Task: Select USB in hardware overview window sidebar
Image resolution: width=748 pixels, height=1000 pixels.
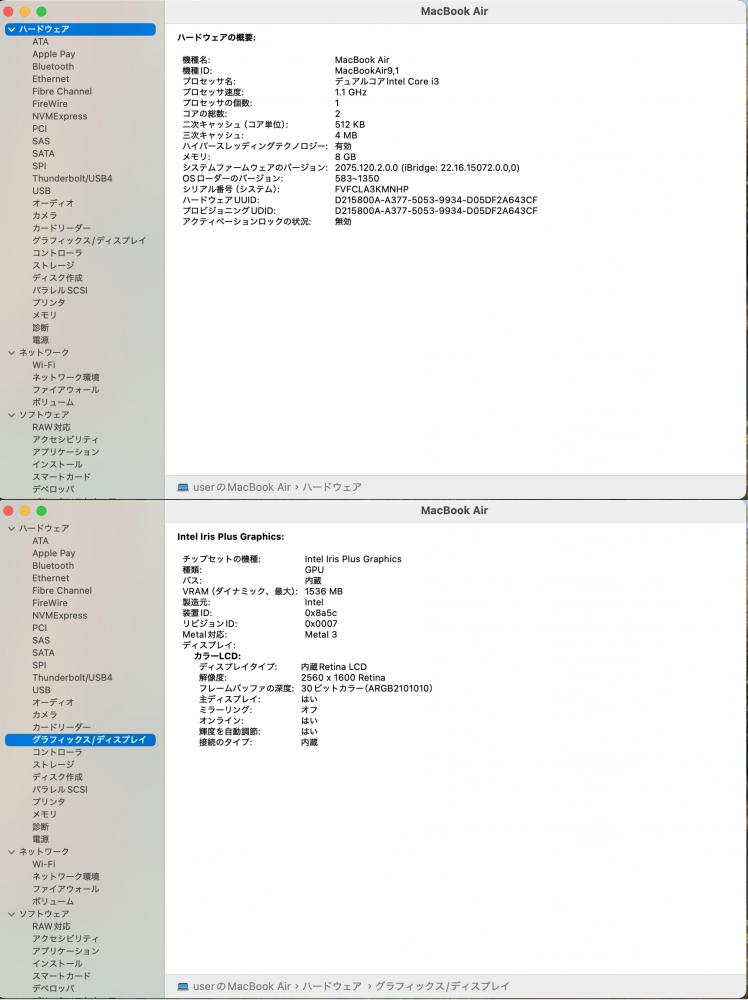Action: pos(41,191)
